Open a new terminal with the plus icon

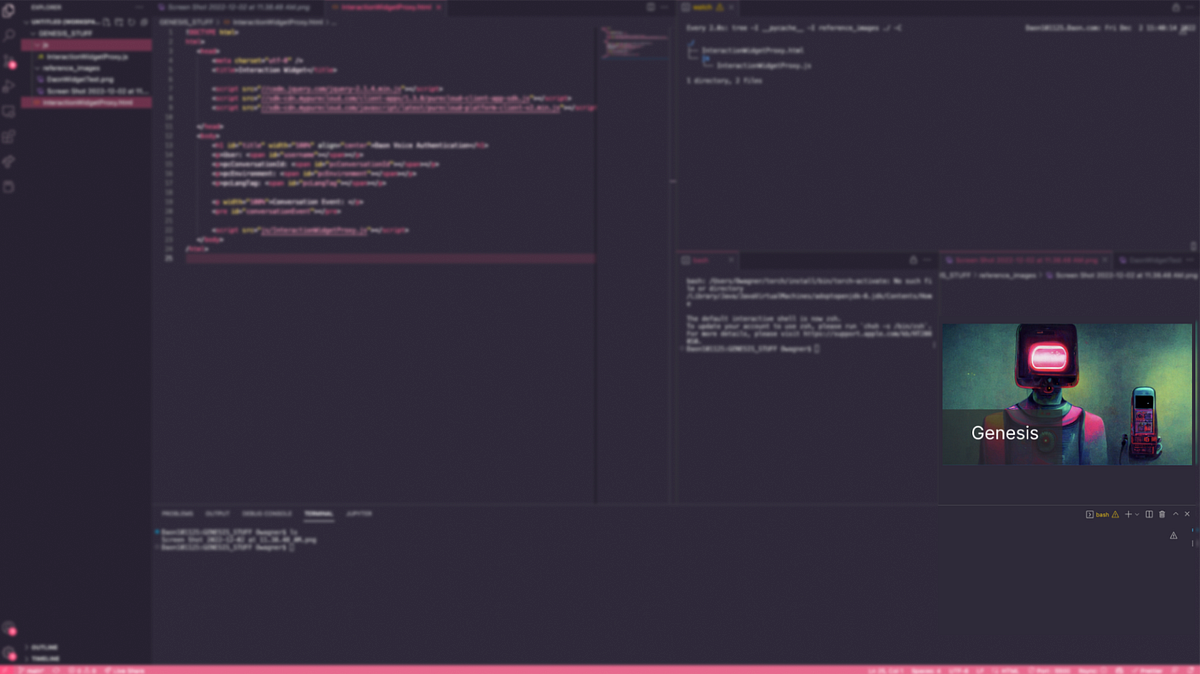tap(1128, 513)
